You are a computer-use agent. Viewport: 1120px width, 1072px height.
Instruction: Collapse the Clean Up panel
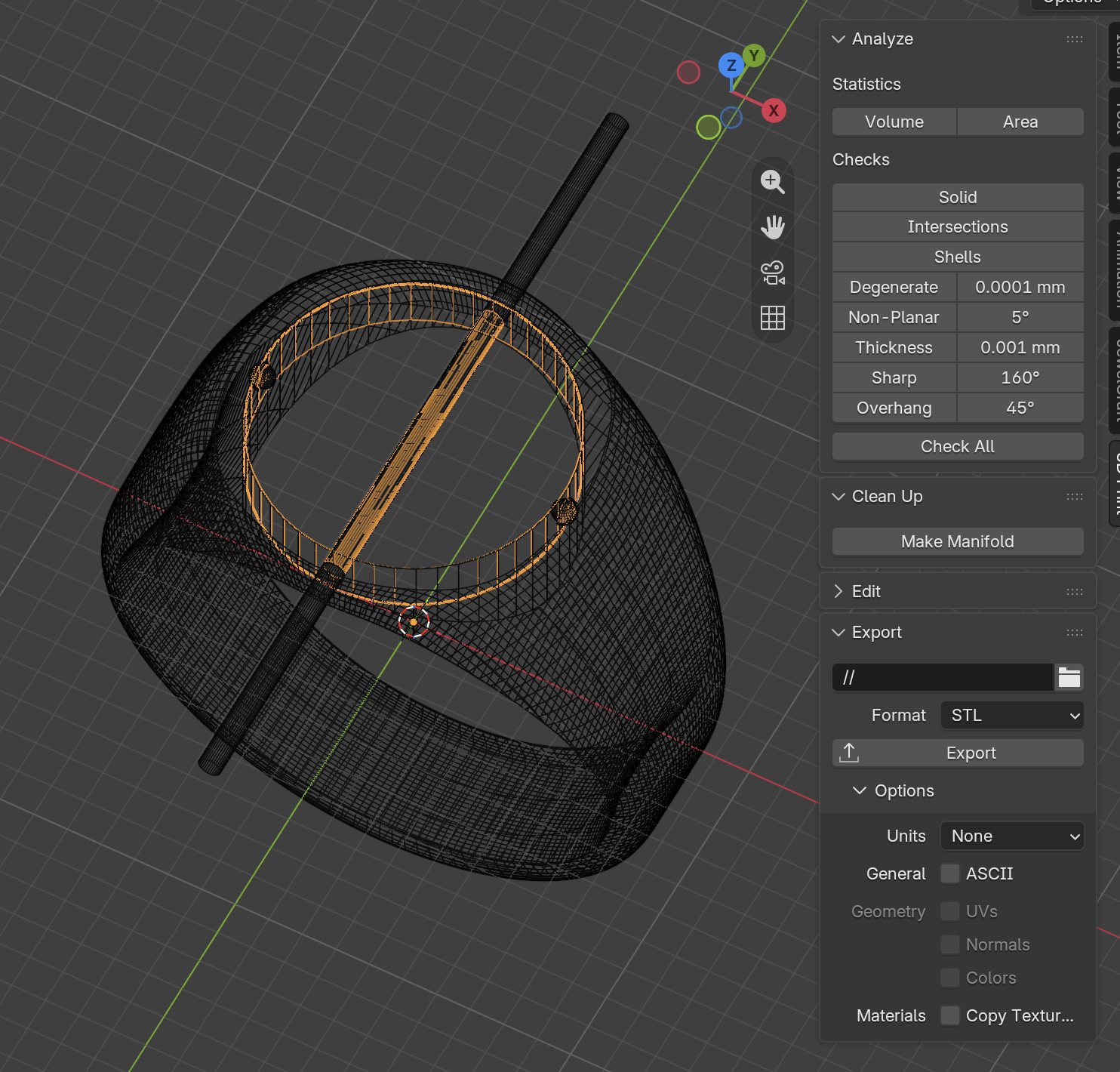(x=838, y=497)
